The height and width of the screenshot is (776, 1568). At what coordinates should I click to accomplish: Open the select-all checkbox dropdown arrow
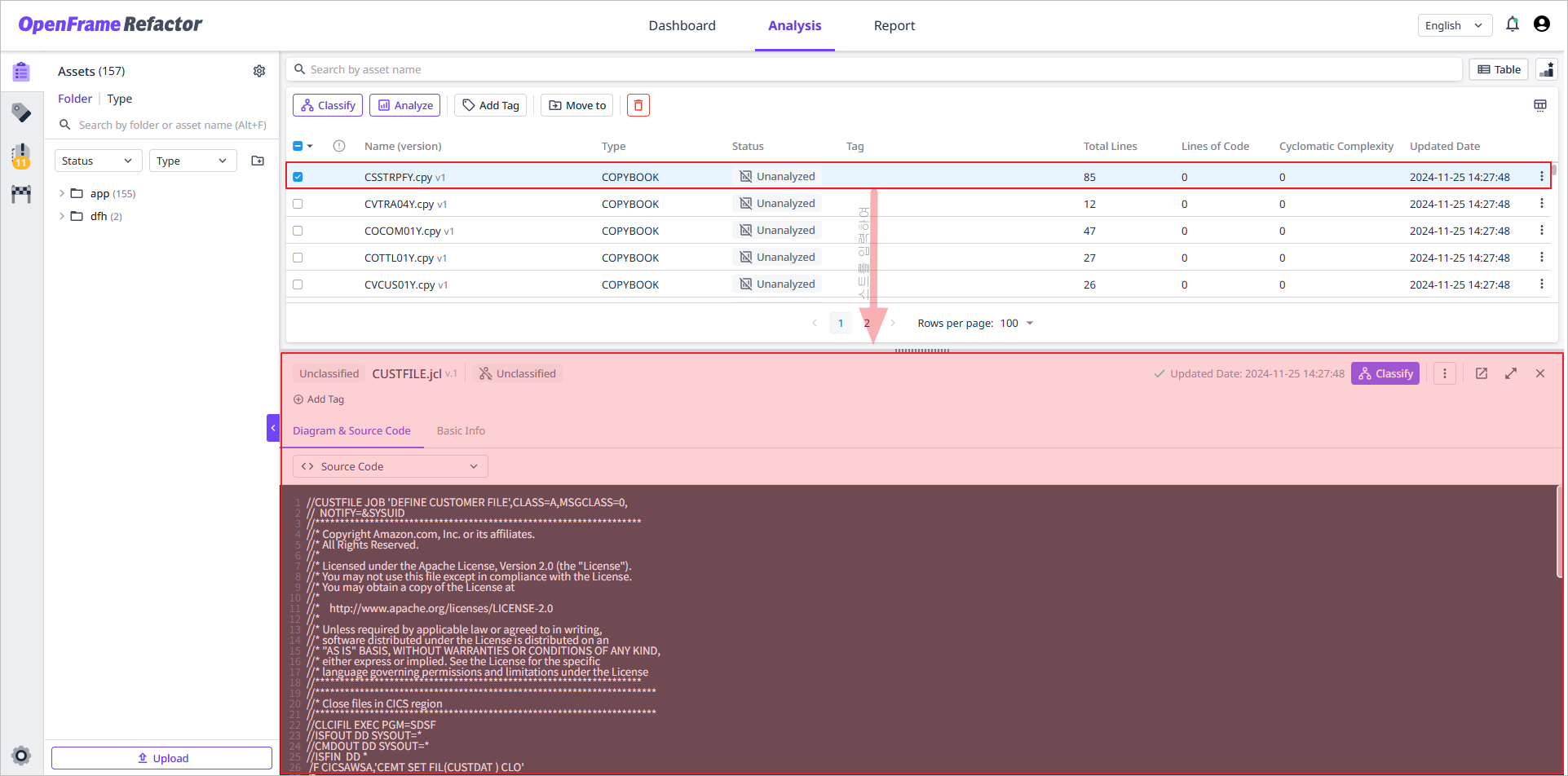click(310, 146)
